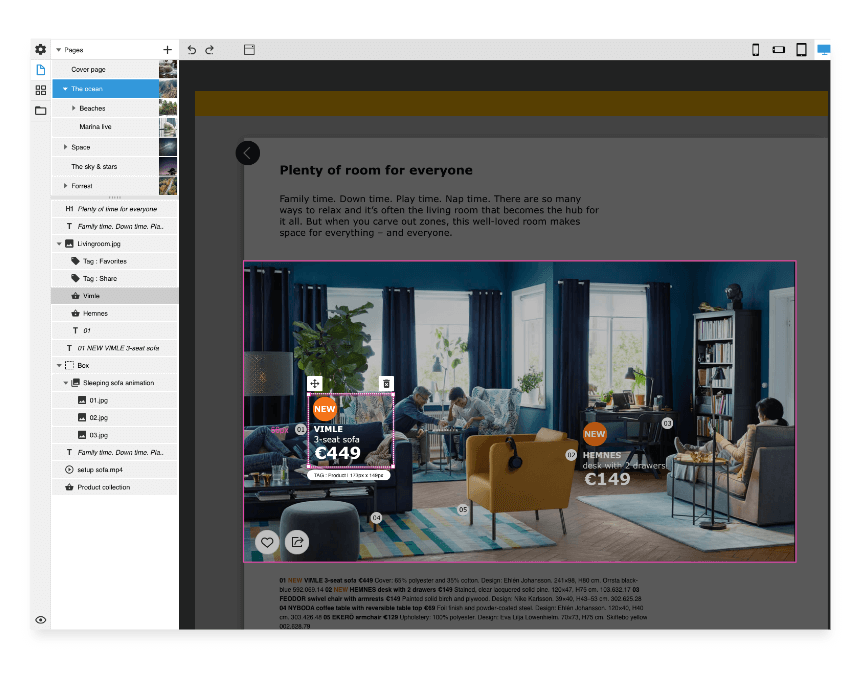The height and width of the screenshot is (687, 863).
Task: Select the 03.jpg image layer
Action: point(115,435)
